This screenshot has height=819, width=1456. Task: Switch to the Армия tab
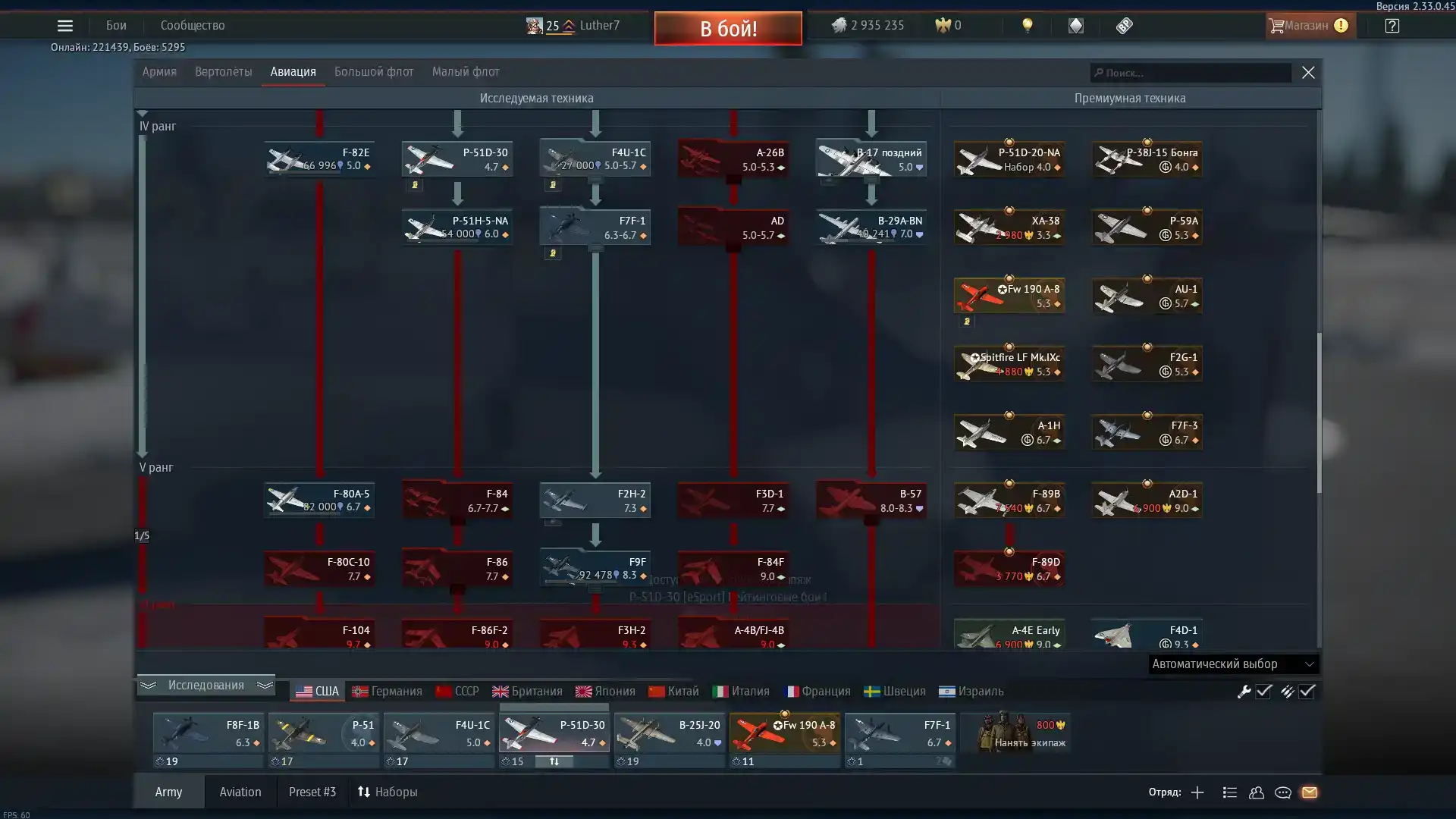pyautogui.click(x=159, y=72)
